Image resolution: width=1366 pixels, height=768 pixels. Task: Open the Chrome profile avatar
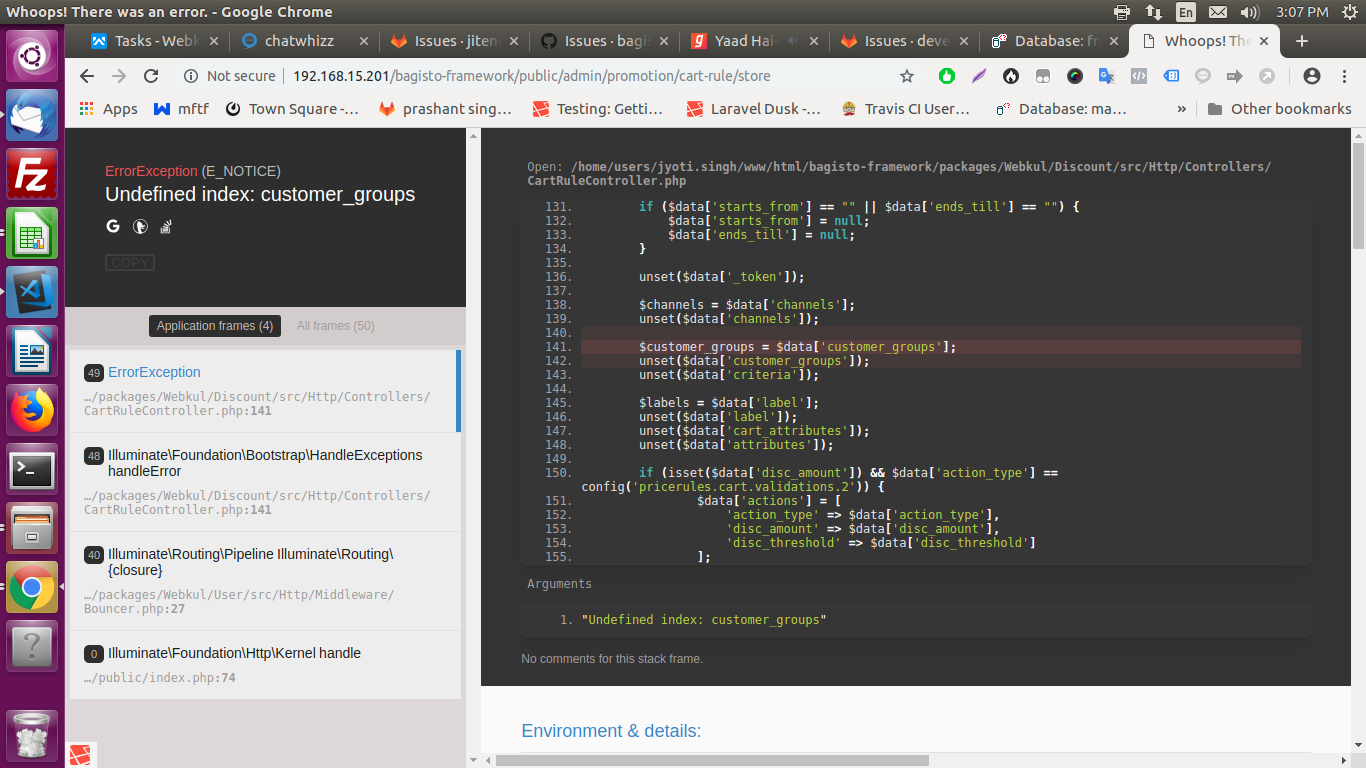click(x=1310, y=75)
